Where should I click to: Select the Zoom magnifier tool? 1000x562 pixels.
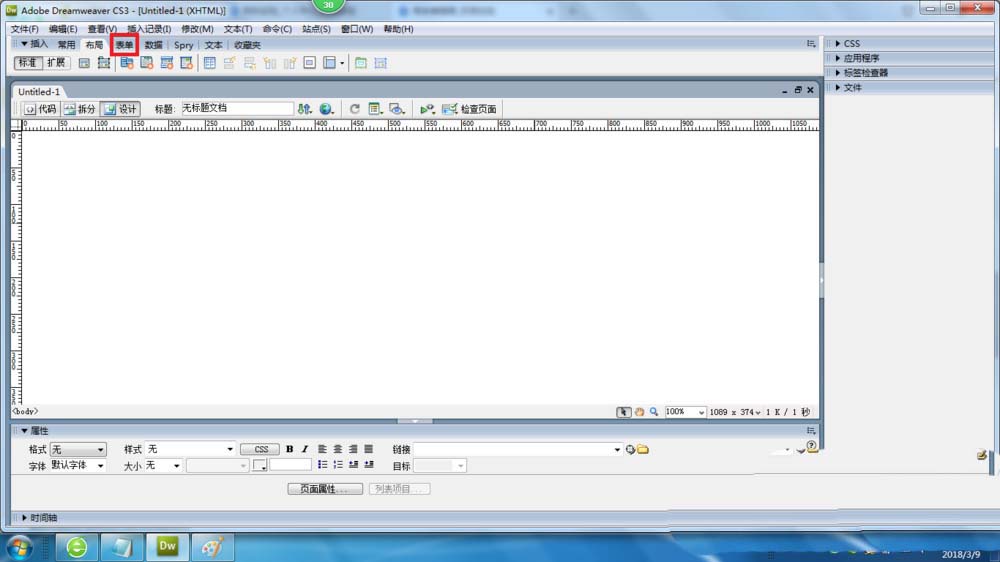(x=654, y=412)
